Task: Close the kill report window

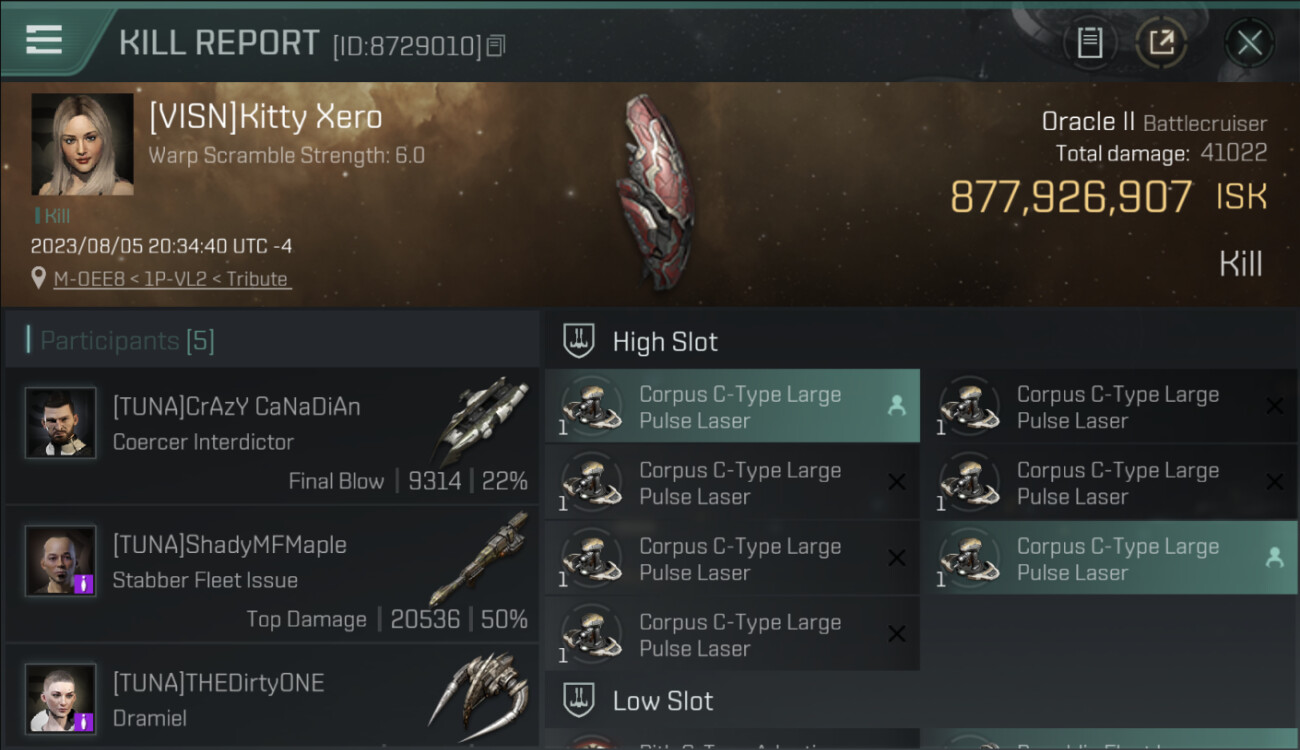Action: pyautogui.click(x=1249, y=43)
